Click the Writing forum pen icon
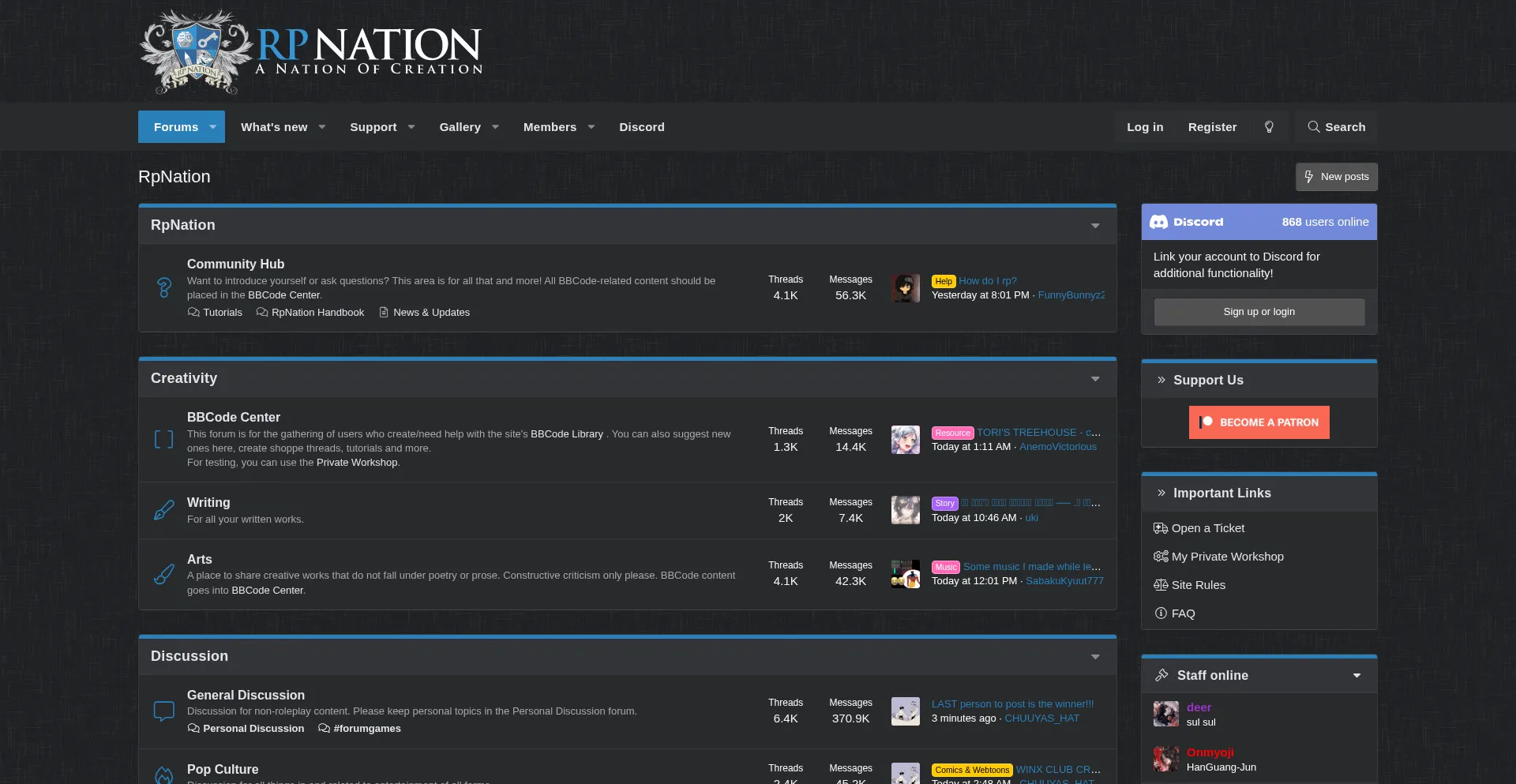The image size is (1516, 784). tap(163, 511)
